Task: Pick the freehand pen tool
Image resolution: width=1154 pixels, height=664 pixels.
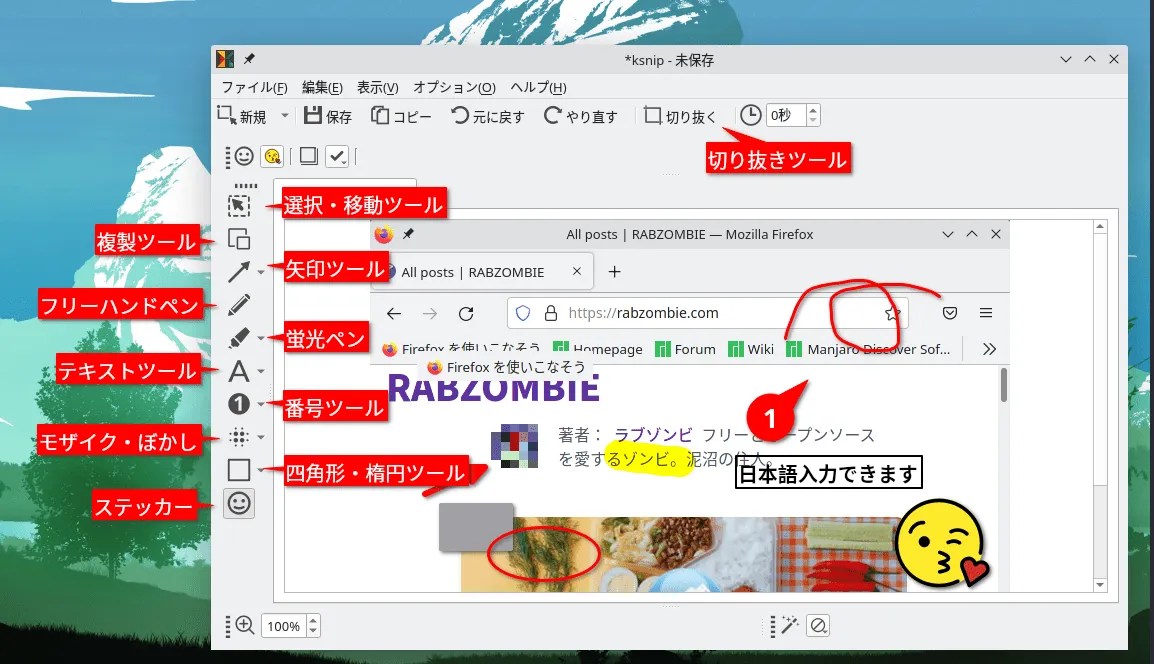Action: click(x=238, y=305)
